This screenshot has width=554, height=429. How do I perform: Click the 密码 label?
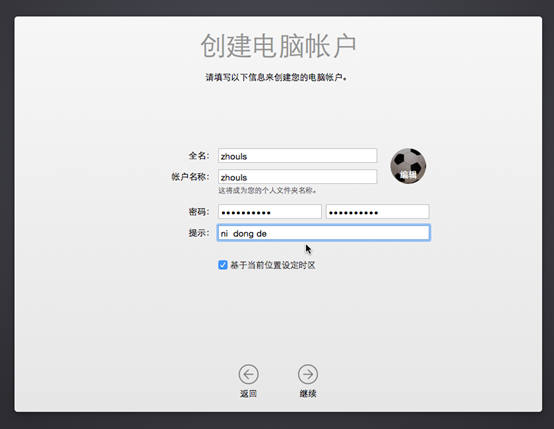199,212
